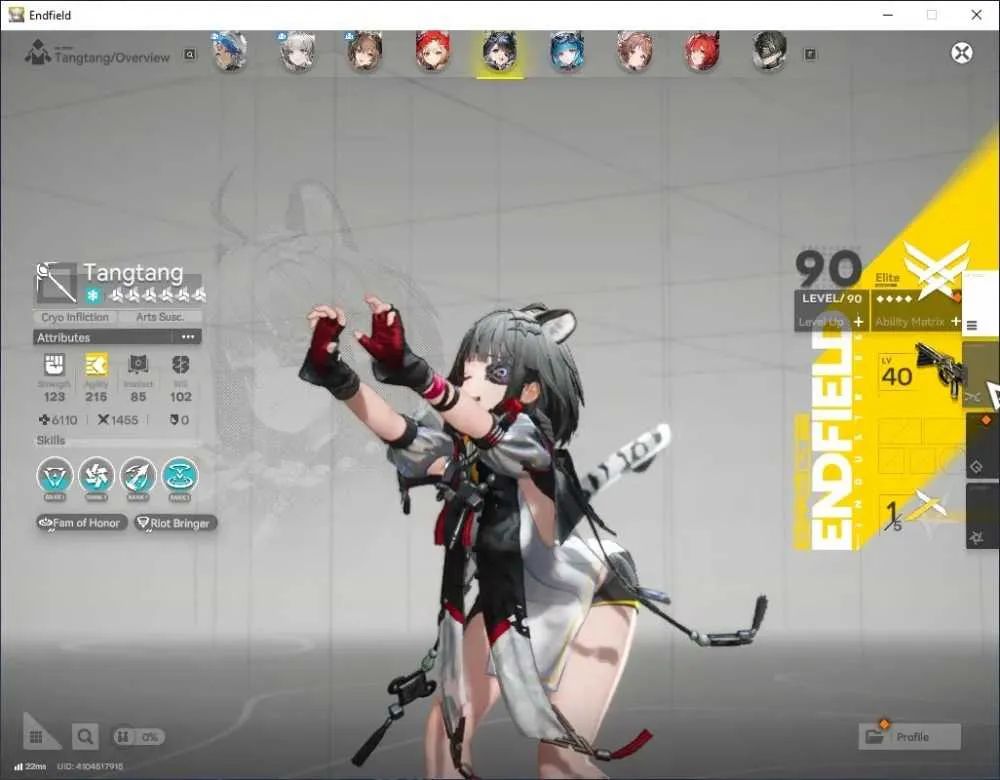
Task: Click the 22ms network latency indicator
Action: (30, 766)
